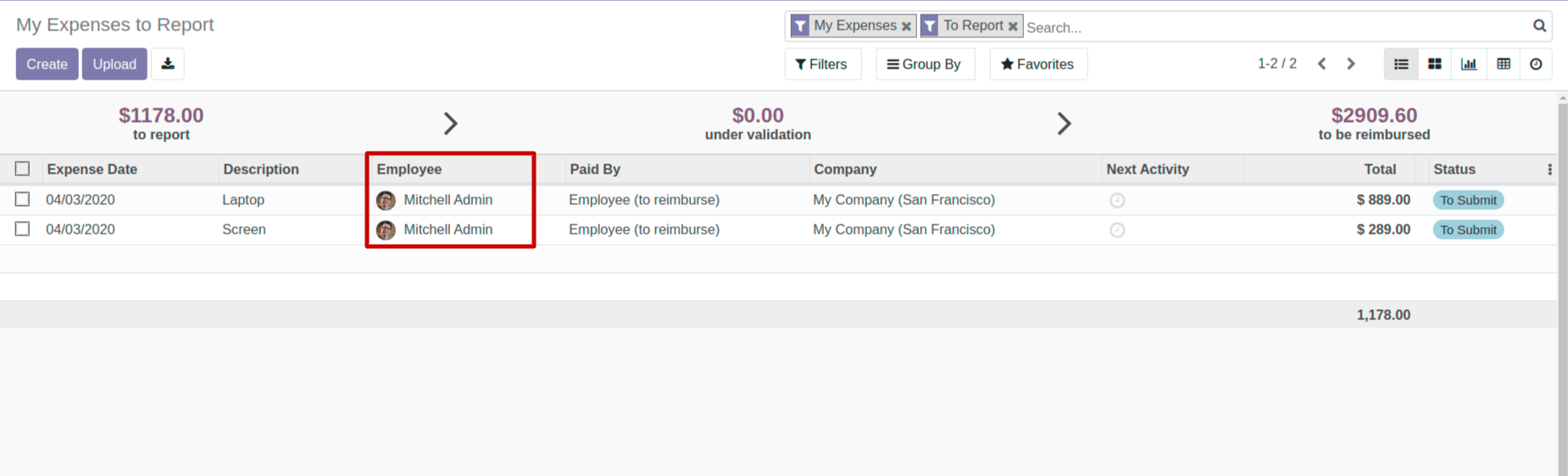Check the Laptop expense row checkbox
The image size is (1568, 476).
23,200
